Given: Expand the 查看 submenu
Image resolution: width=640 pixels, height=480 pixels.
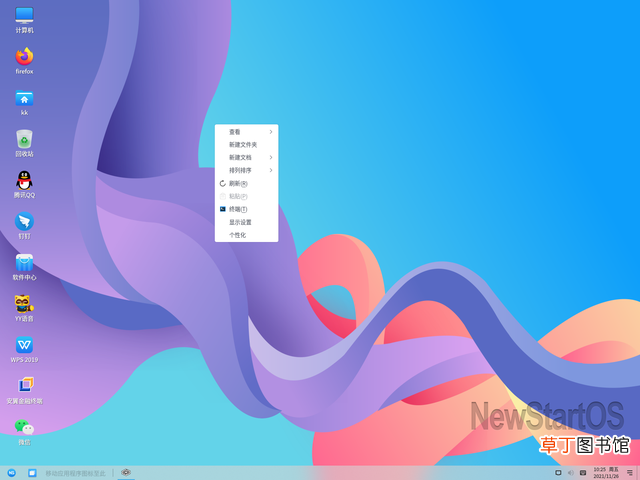Looking at the screenshot, I should pyautogui.click(x=247, y=132).
